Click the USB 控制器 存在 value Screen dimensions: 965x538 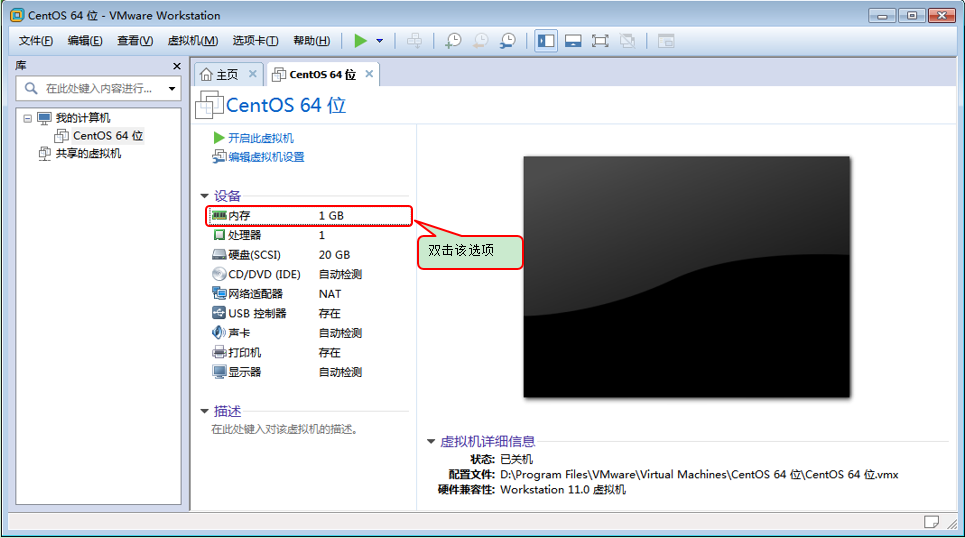tap(329, 313)
